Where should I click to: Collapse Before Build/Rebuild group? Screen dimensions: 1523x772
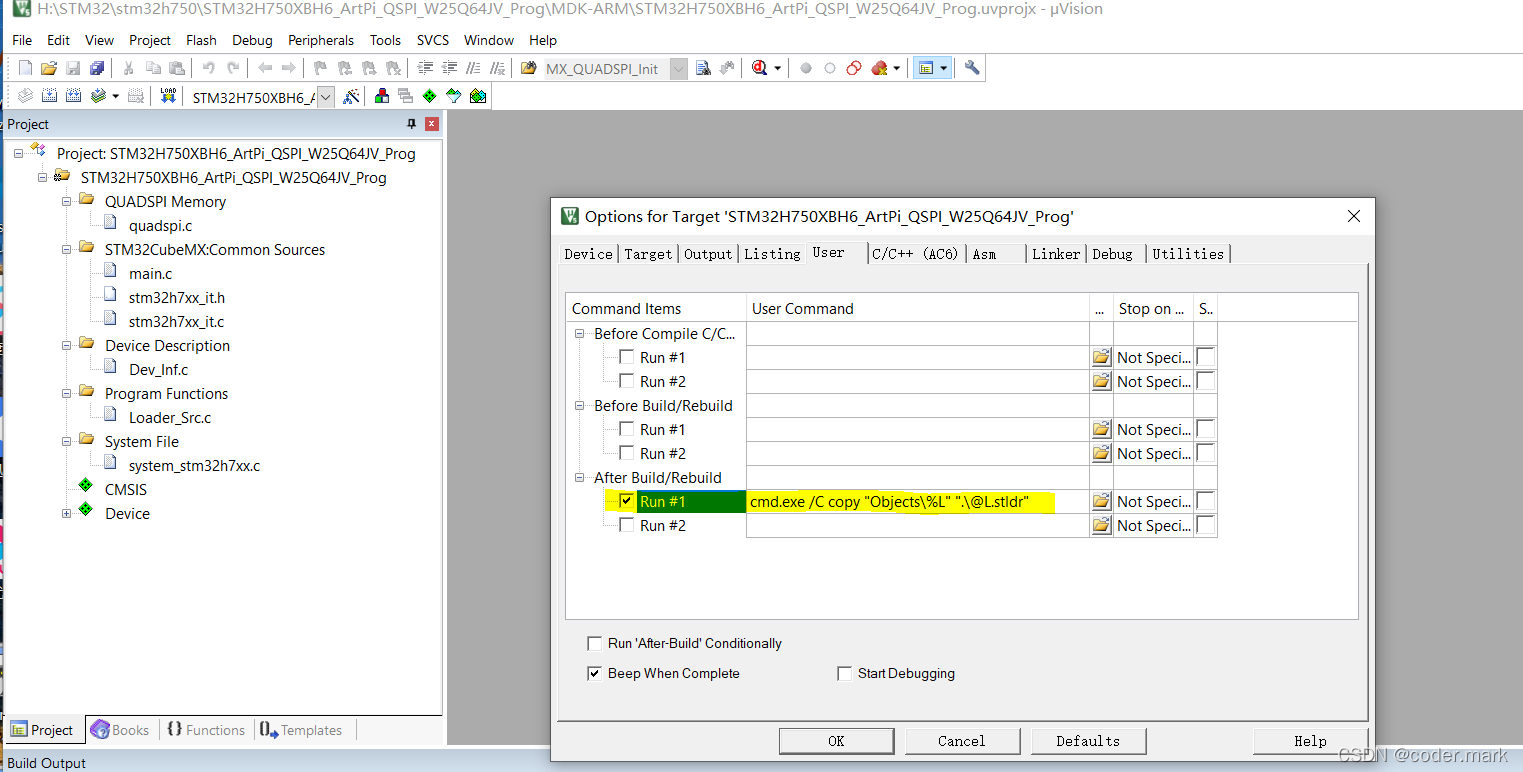pyautogui.click(x=579, y=405)
